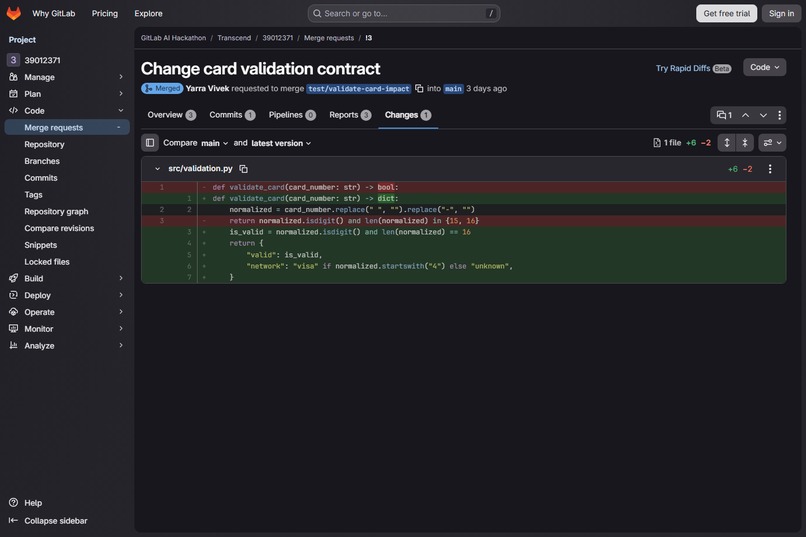Click author name Yarra Vivek
Viewport: 806px width, 537px height.
click(207, 88)
